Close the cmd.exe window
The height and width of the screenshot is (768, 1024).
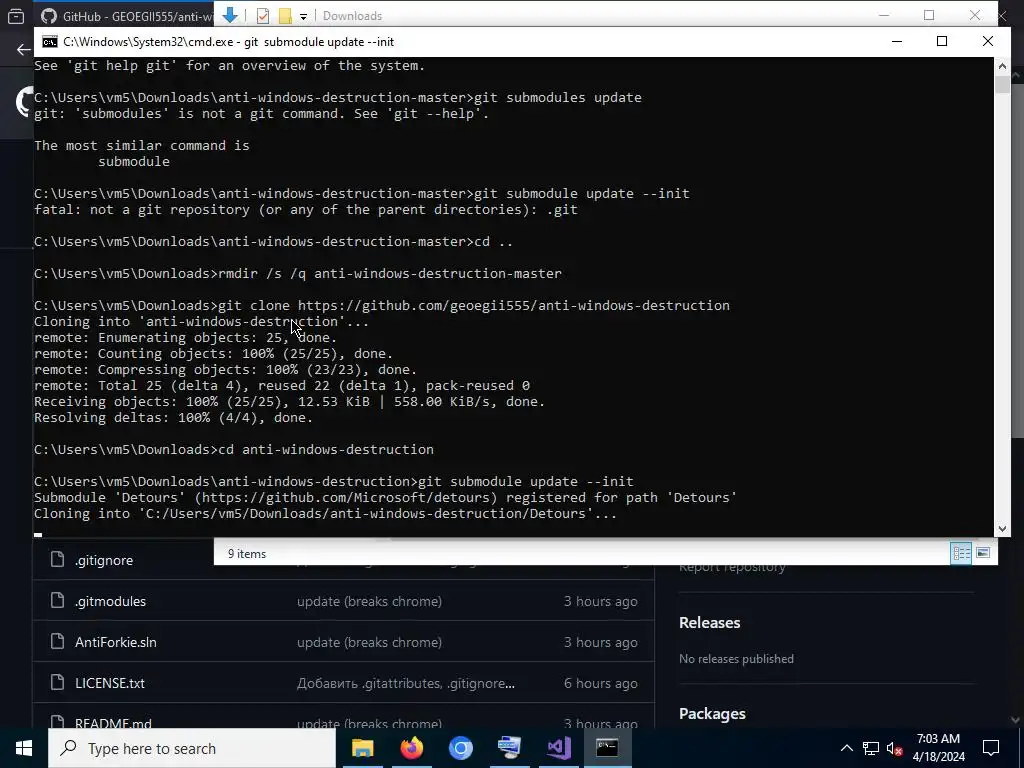point(987,41)
